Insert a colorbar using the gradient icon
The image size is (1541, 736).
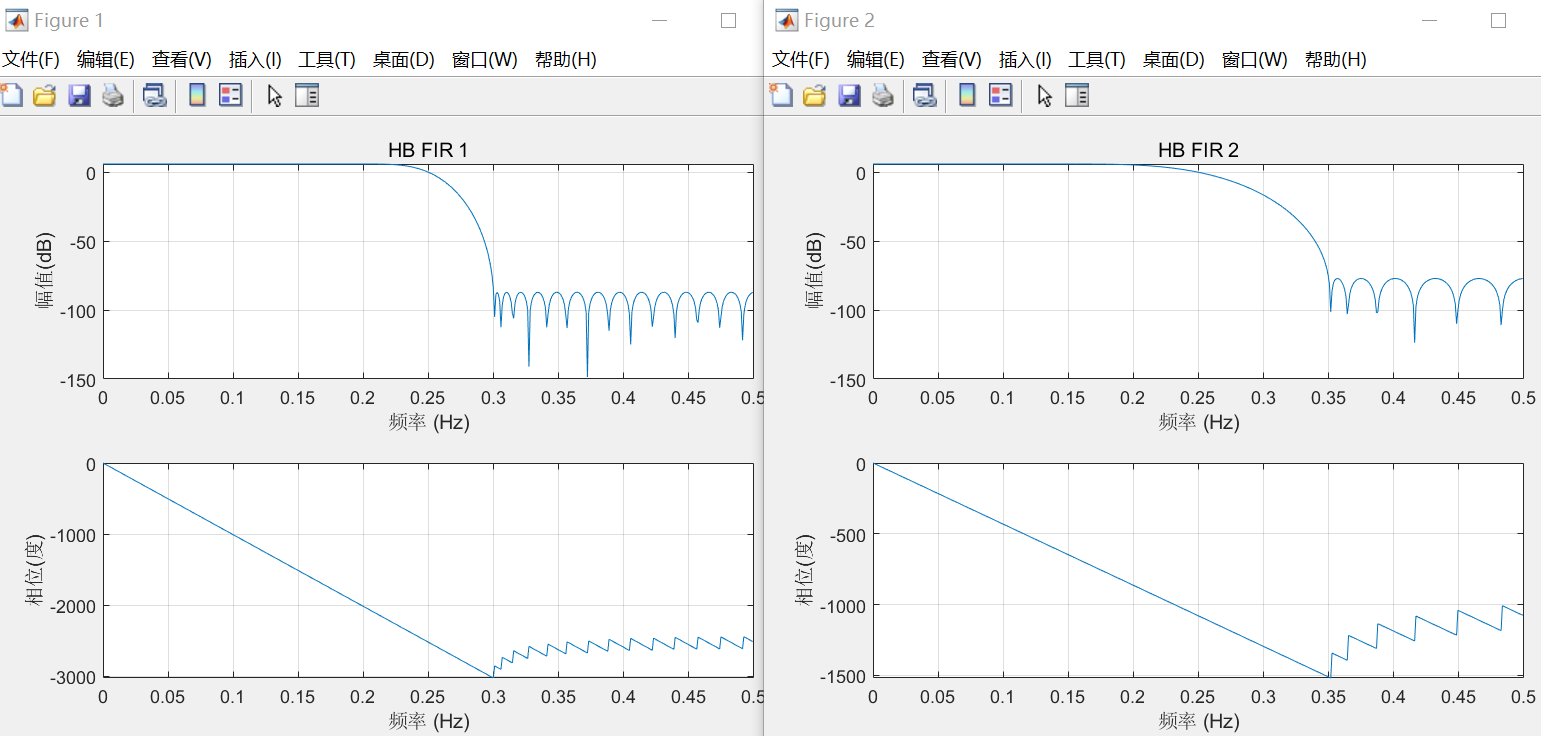click(x=196, y=95)
